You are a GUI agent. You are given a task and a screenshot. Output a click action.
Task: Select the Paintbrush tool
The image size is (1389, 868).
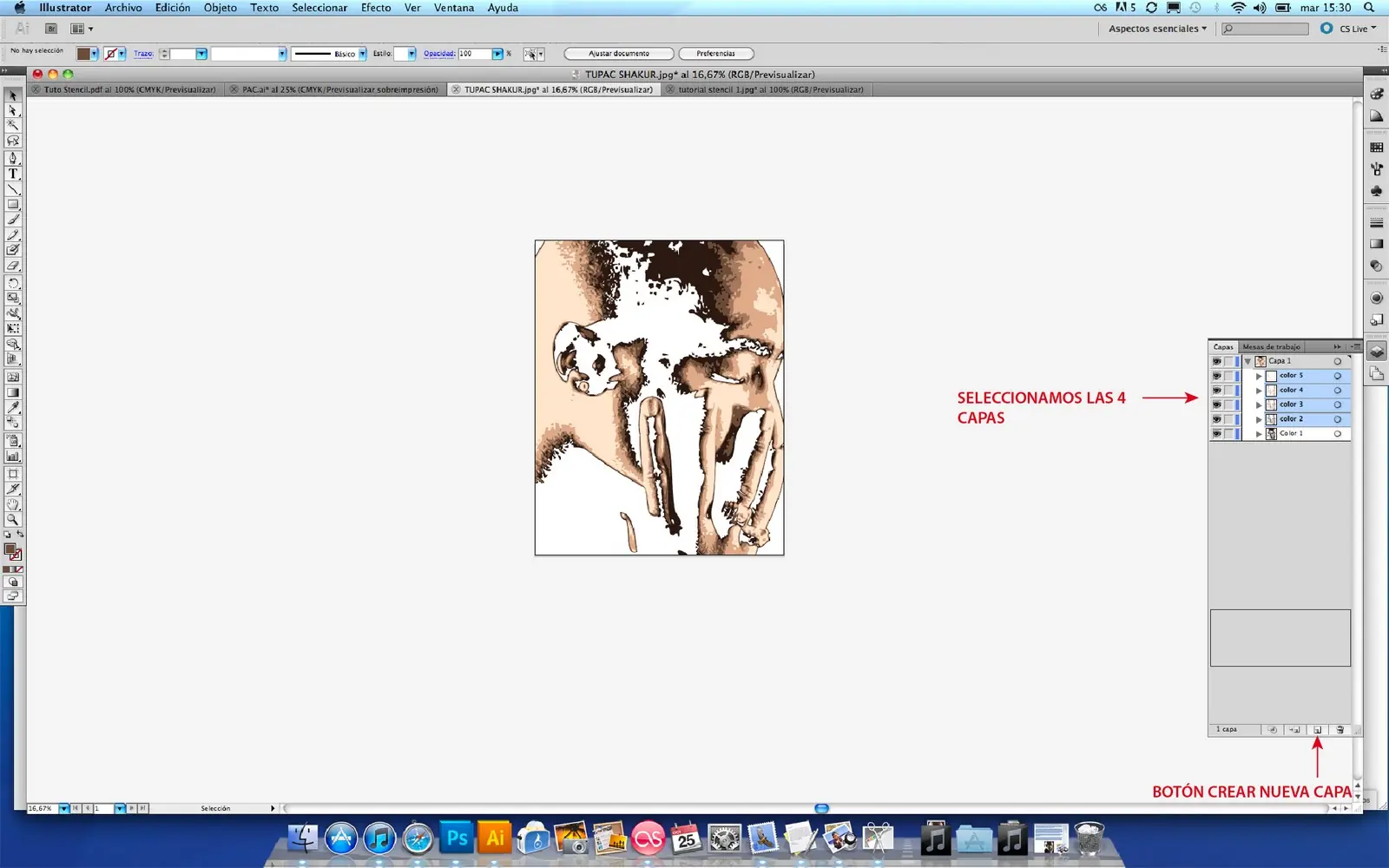(x=13, y=220)
